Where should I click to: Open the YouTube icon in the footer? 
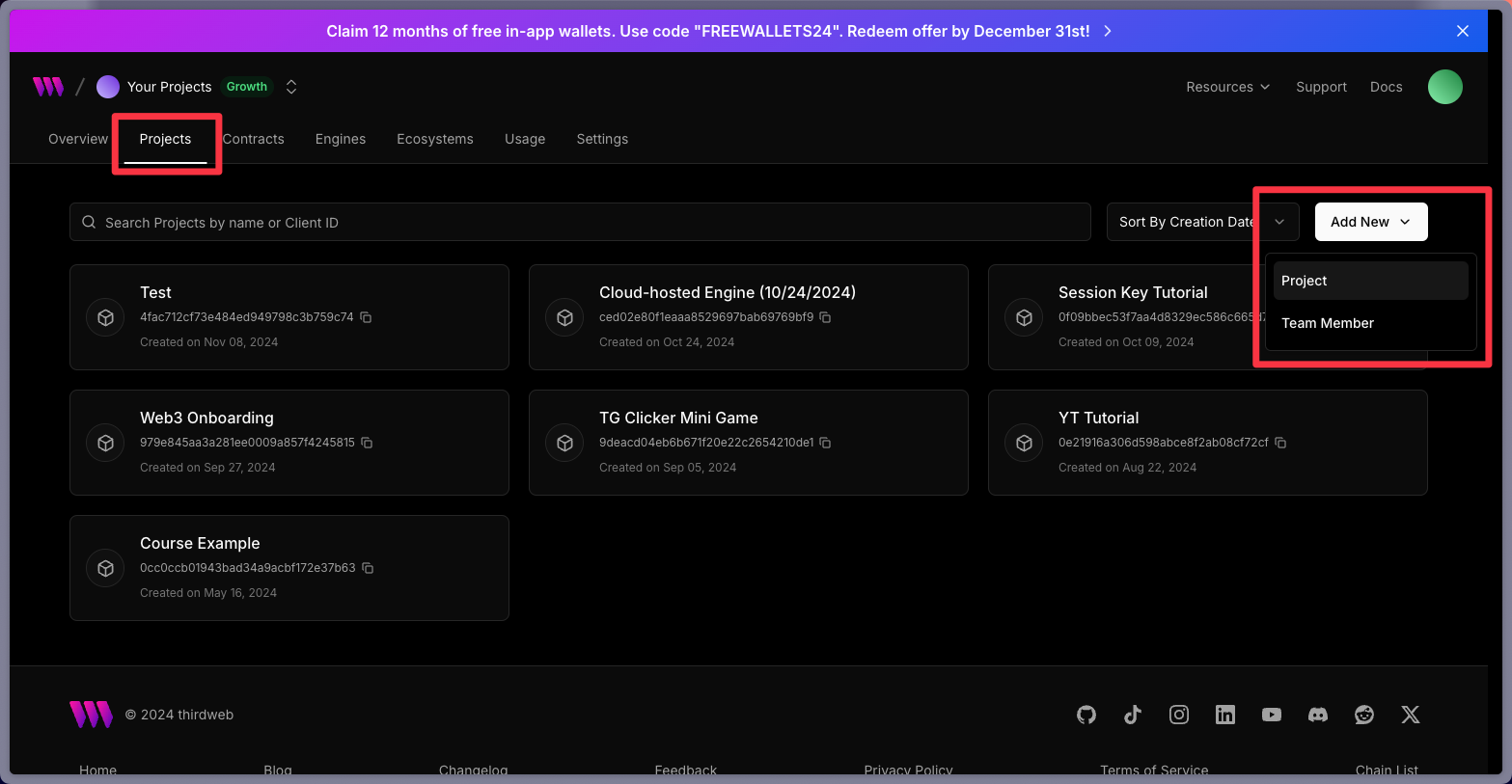[x=1272, y=715]
